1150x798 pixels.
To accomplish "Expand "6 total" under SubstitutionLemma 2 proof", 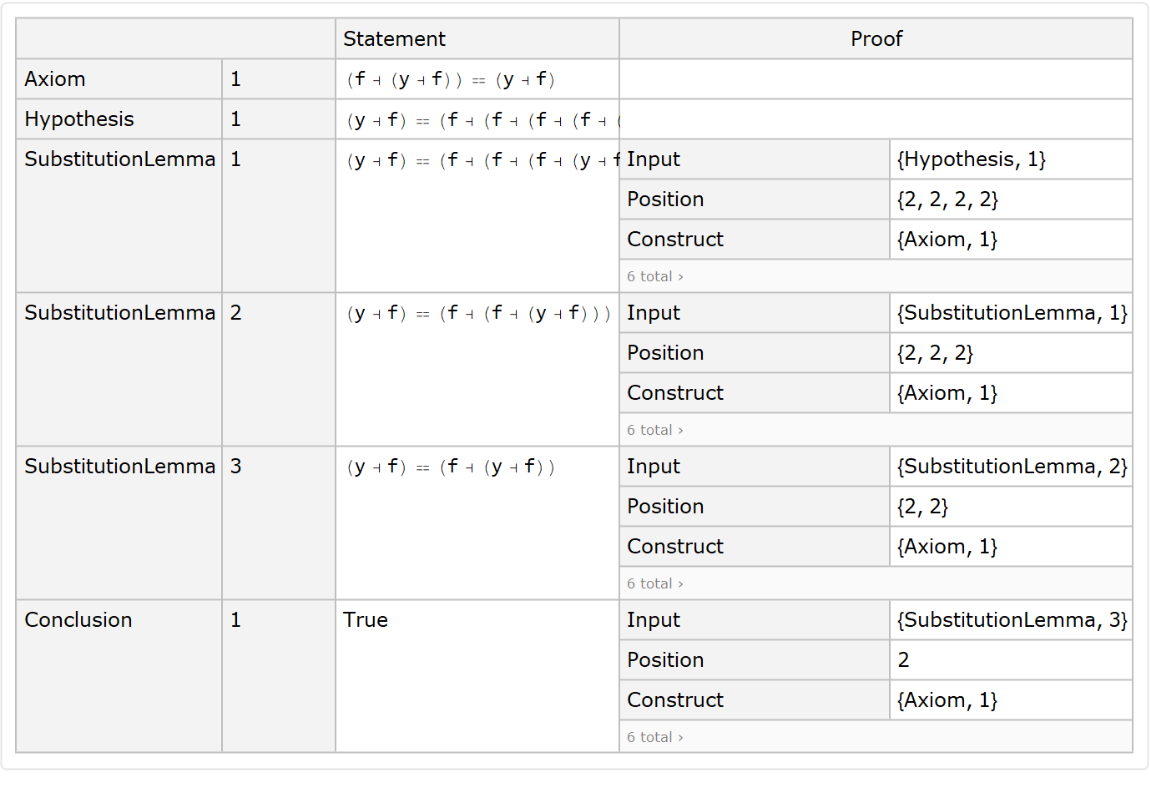I will 655,430.
